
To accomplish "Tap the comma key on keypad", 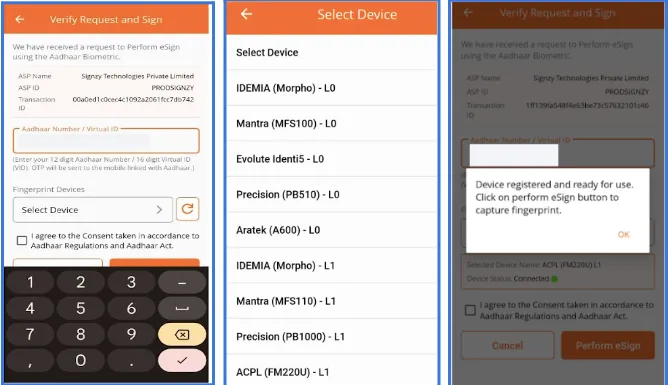I will 30,361.
